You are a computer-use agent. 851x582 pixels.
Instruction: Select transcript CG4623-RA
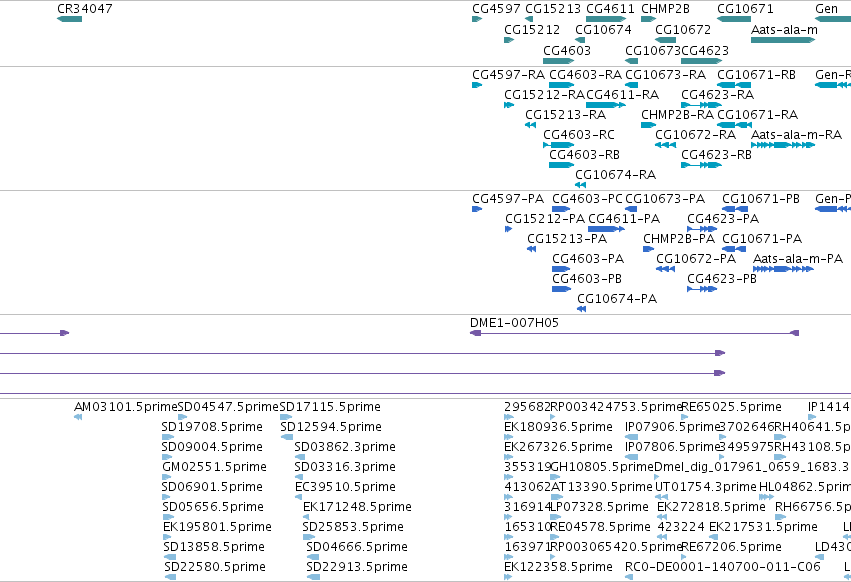coord(701,105)
